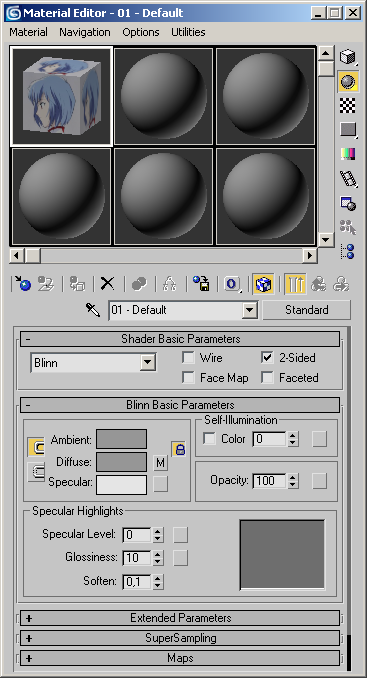Click the Opacity value field
Image resolution: width=367 pixels, height=678 pixels.
pyautogui.click(x=269, y=480)
